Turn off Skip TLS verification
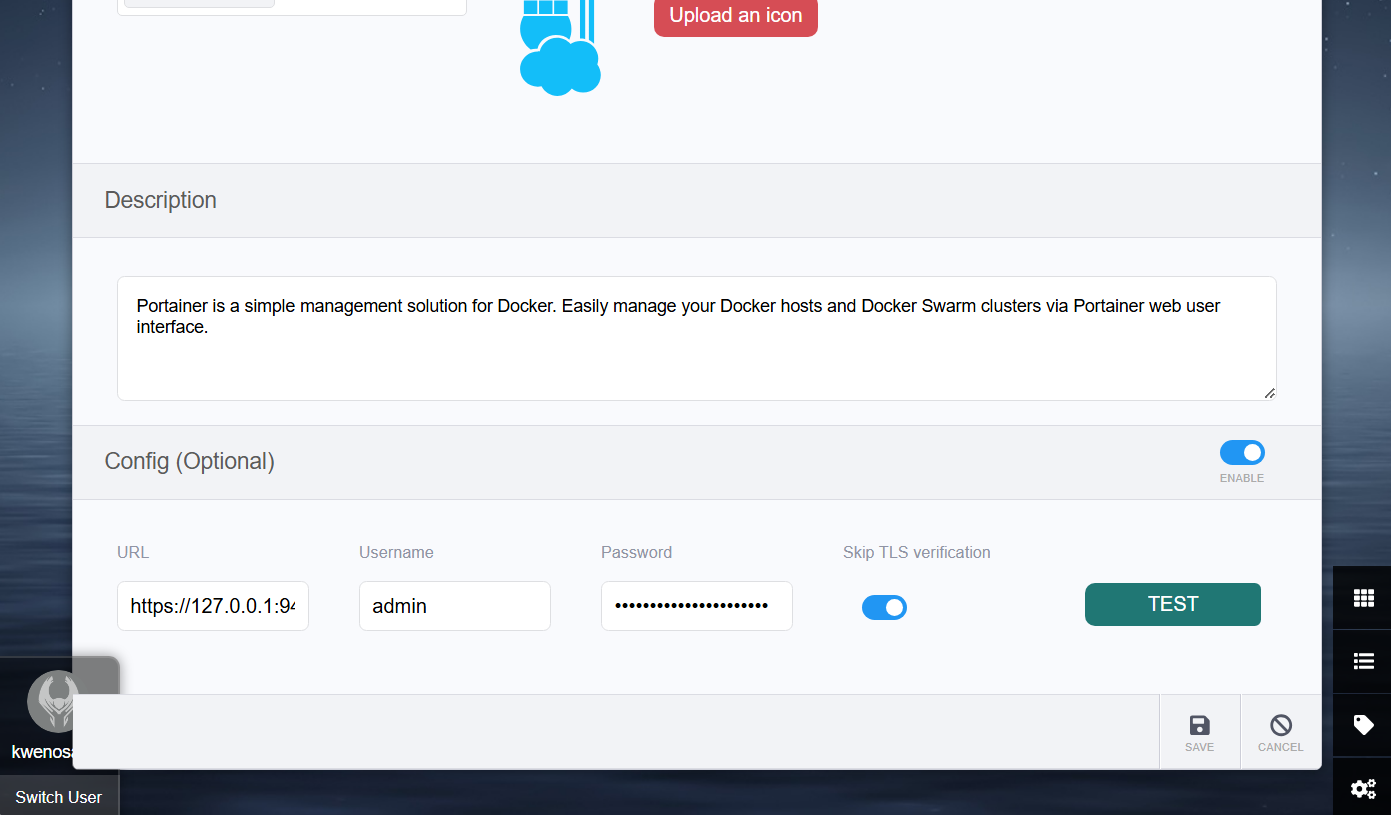The width and height of the screenshot is (1391, 815). 884,607
